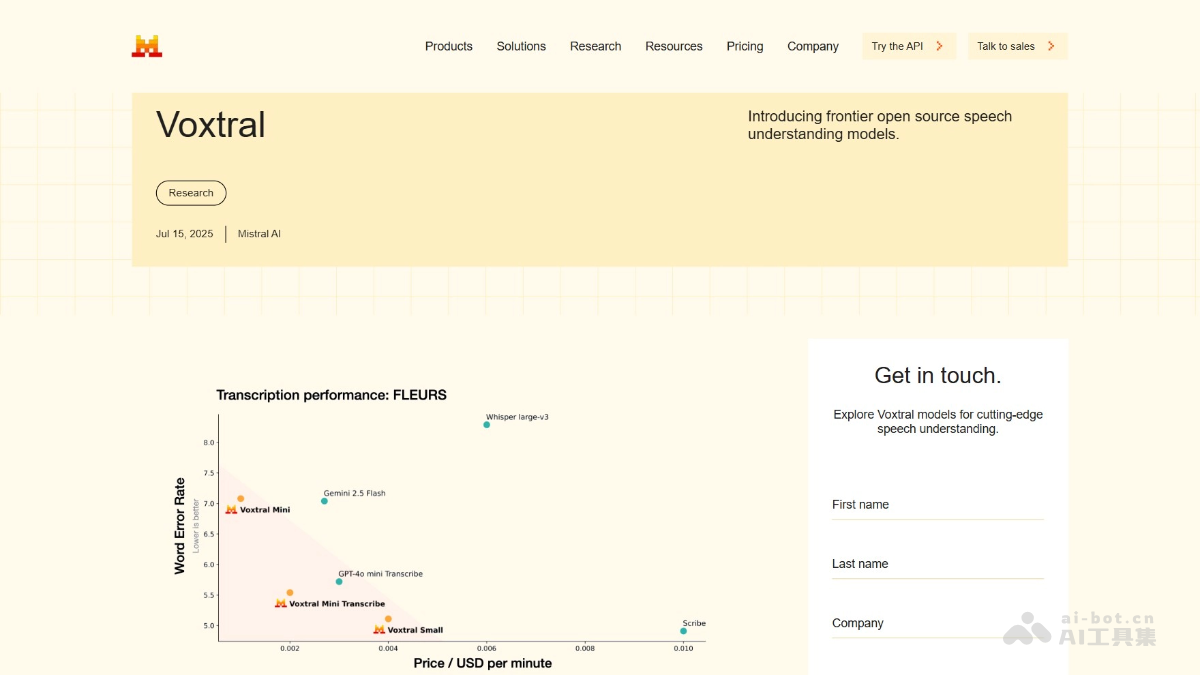Open the Company nav item
This screenshot has width=1200, height=675.
(x=812, y=46)
